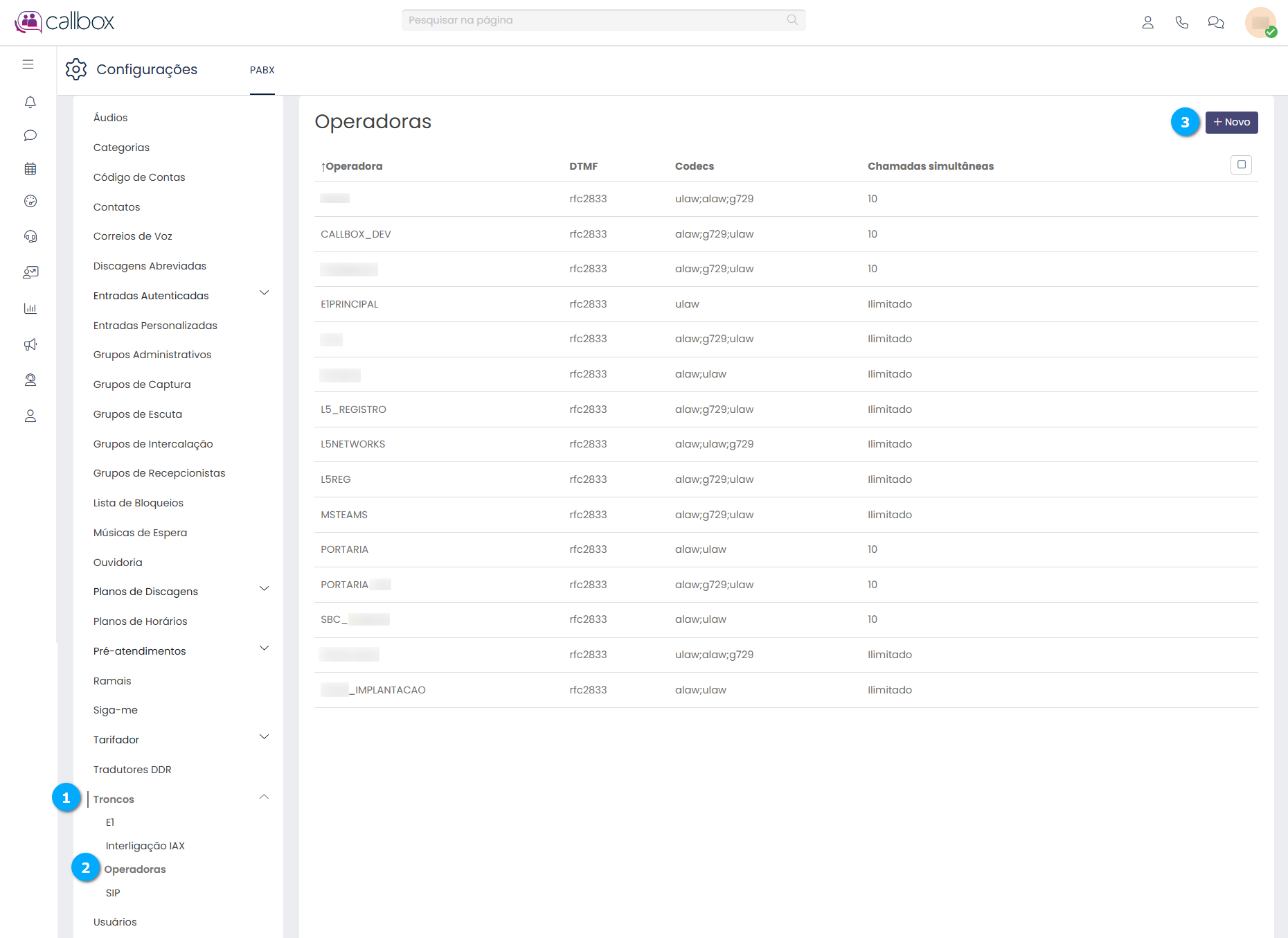
Task: Click the megaphone icon in sidebar
Action: [30, 344]
